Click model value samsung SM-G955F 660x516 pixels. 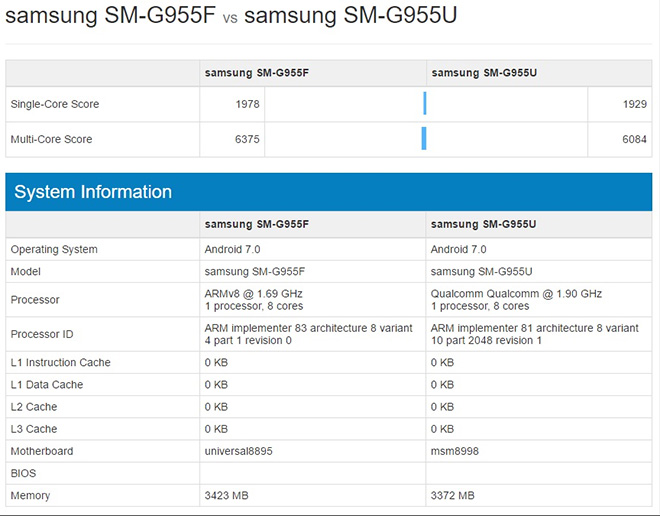255,271
